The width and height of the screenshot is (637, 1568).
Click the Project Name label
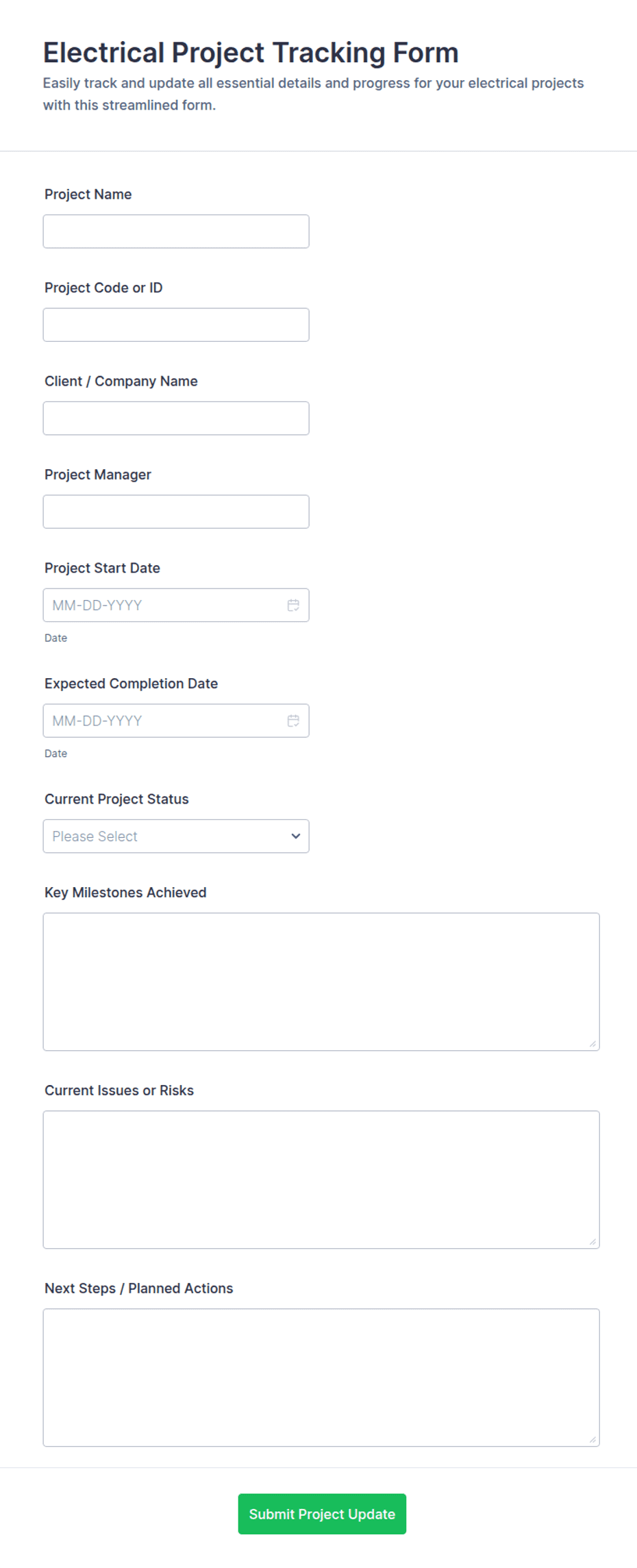click(88, 195)
